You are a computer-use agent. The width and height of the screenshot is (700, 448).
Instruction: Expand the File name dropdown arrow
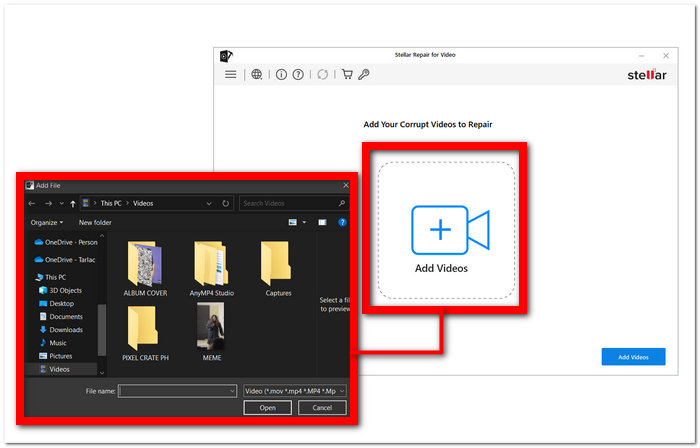pos(232,391)
